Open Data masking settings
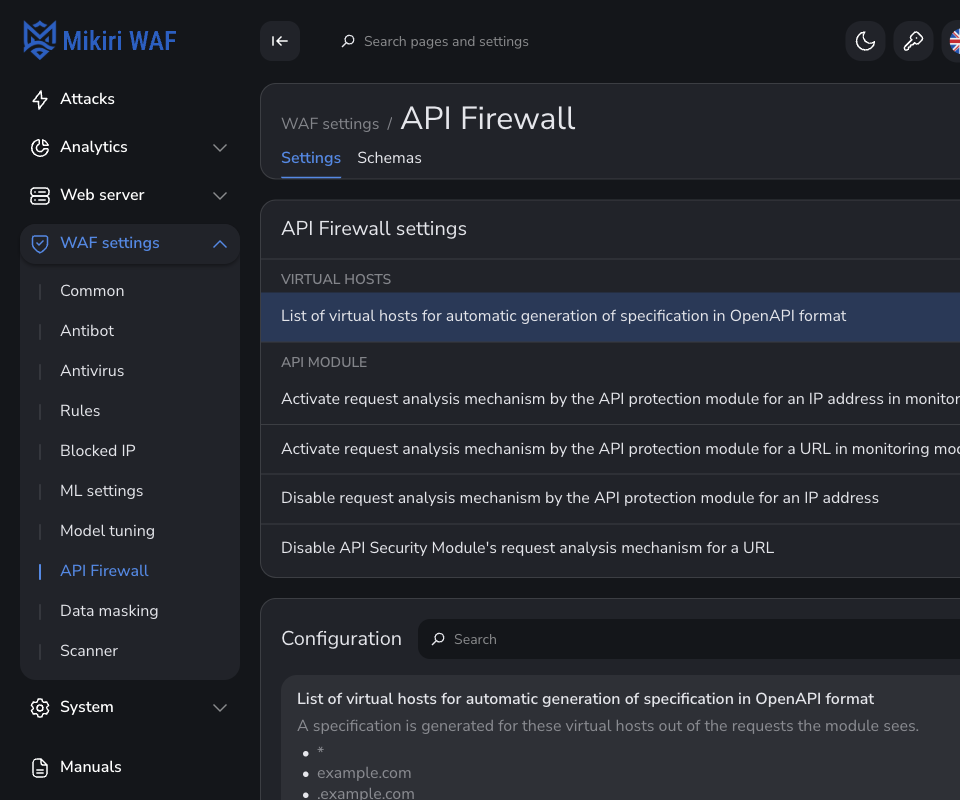This screenshot has height=800, width=960. pyautogui.click(x=109, y=611)
